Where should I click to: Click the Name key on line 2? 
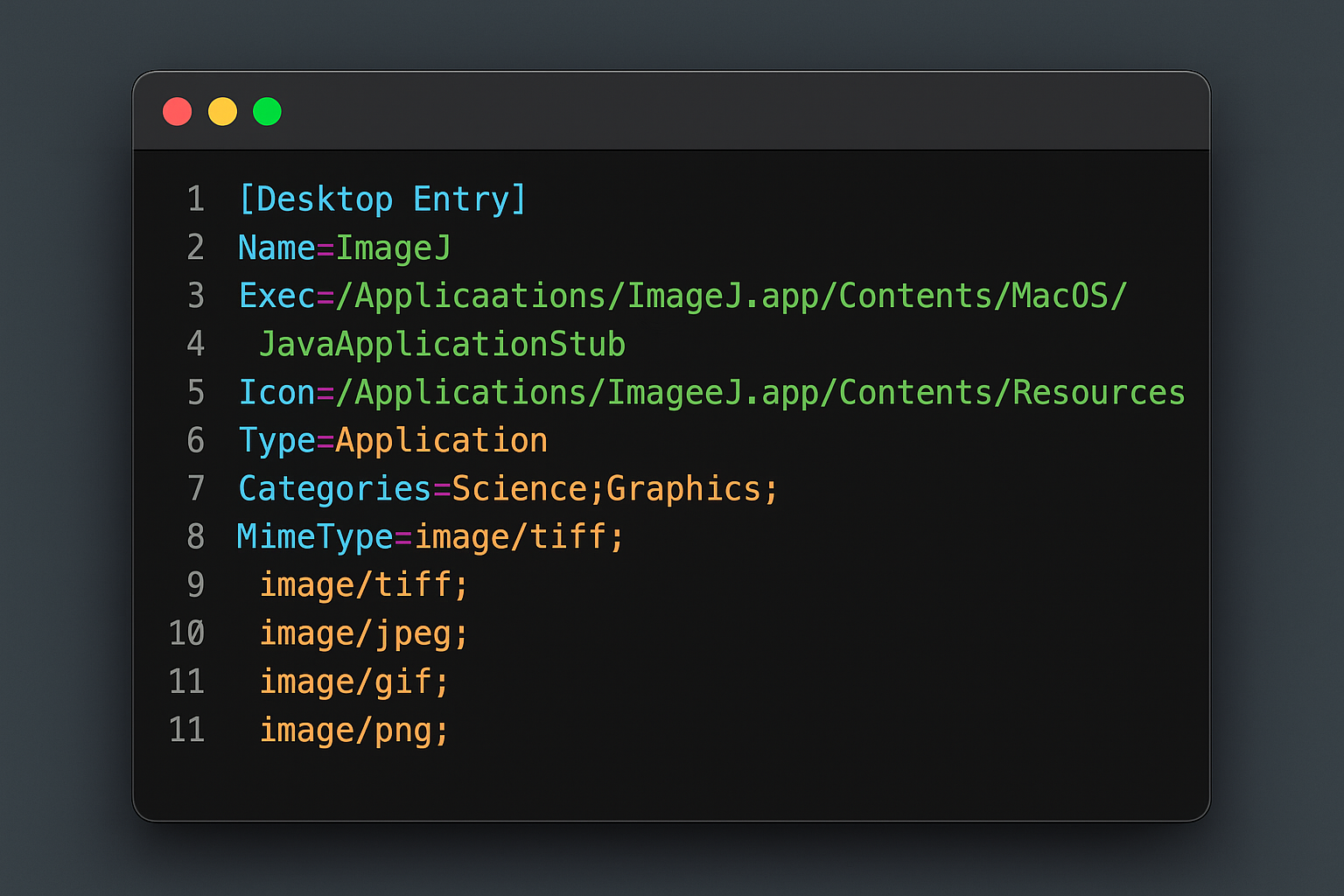click(x=276, y=248)
